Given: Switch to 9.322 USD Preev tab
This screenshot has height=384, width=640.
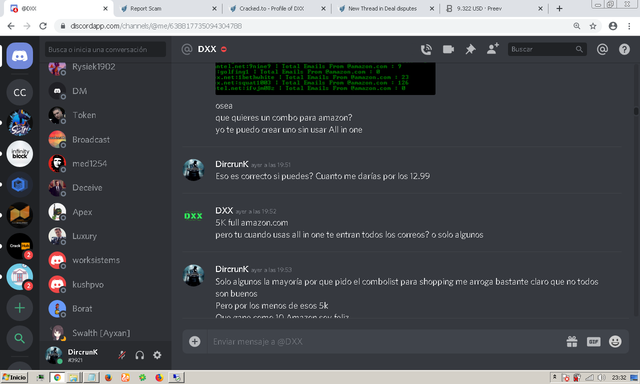Looking at the screenshot, I should [493, 9].
